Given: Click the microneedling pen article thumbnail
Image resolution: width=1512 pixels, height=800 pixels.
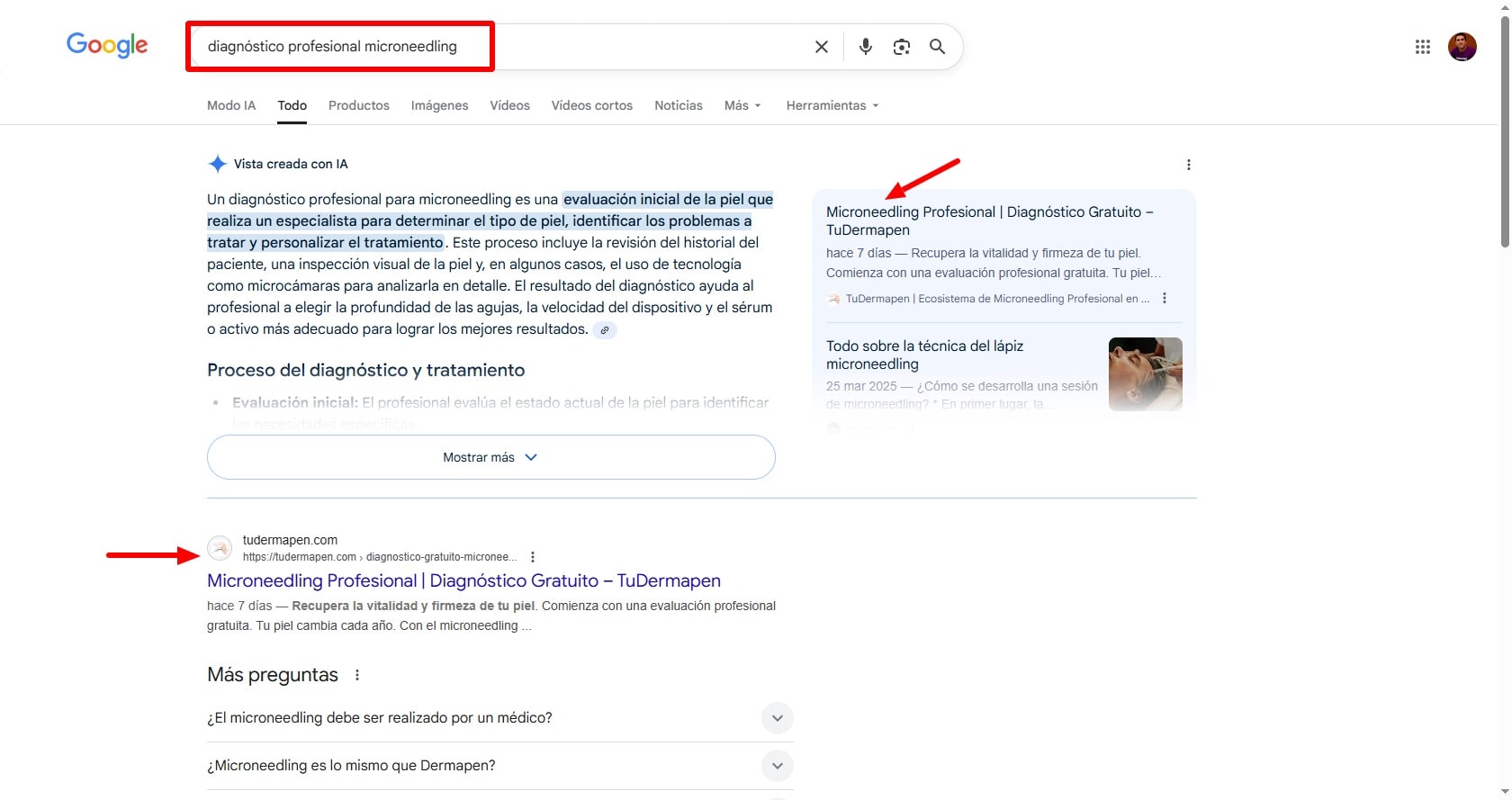Looking at the screenshot, I should point(1145,373).
